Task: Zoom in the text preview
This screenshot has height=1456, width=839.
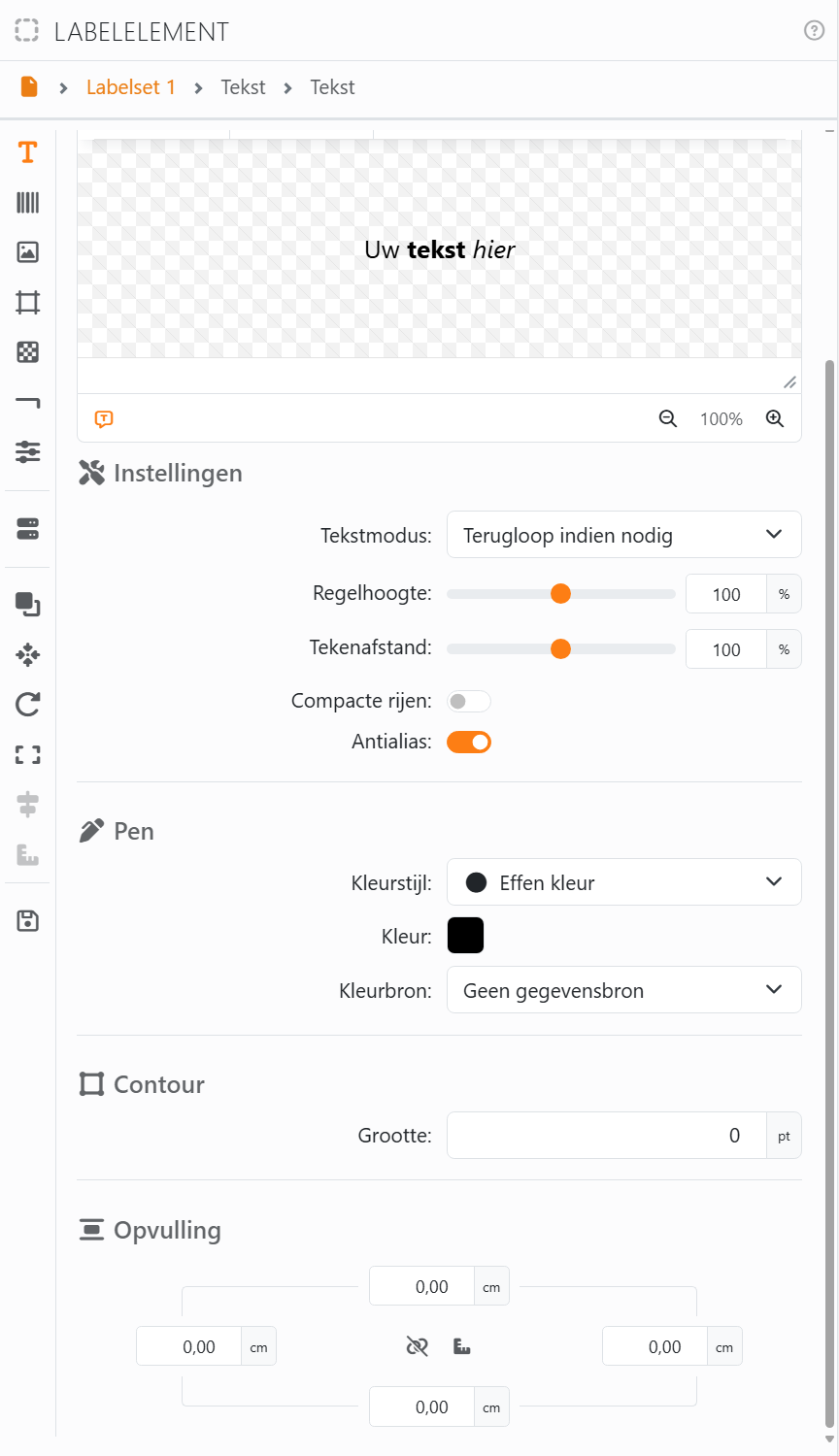Action: pos(775,419)
